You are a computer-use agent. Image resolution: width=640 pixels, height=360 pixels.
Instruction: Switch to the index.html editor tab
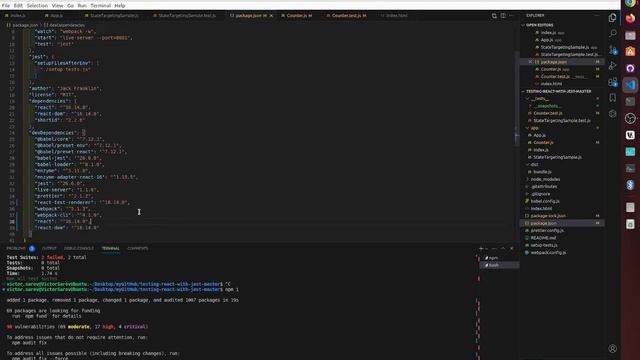tap(394, 16)
